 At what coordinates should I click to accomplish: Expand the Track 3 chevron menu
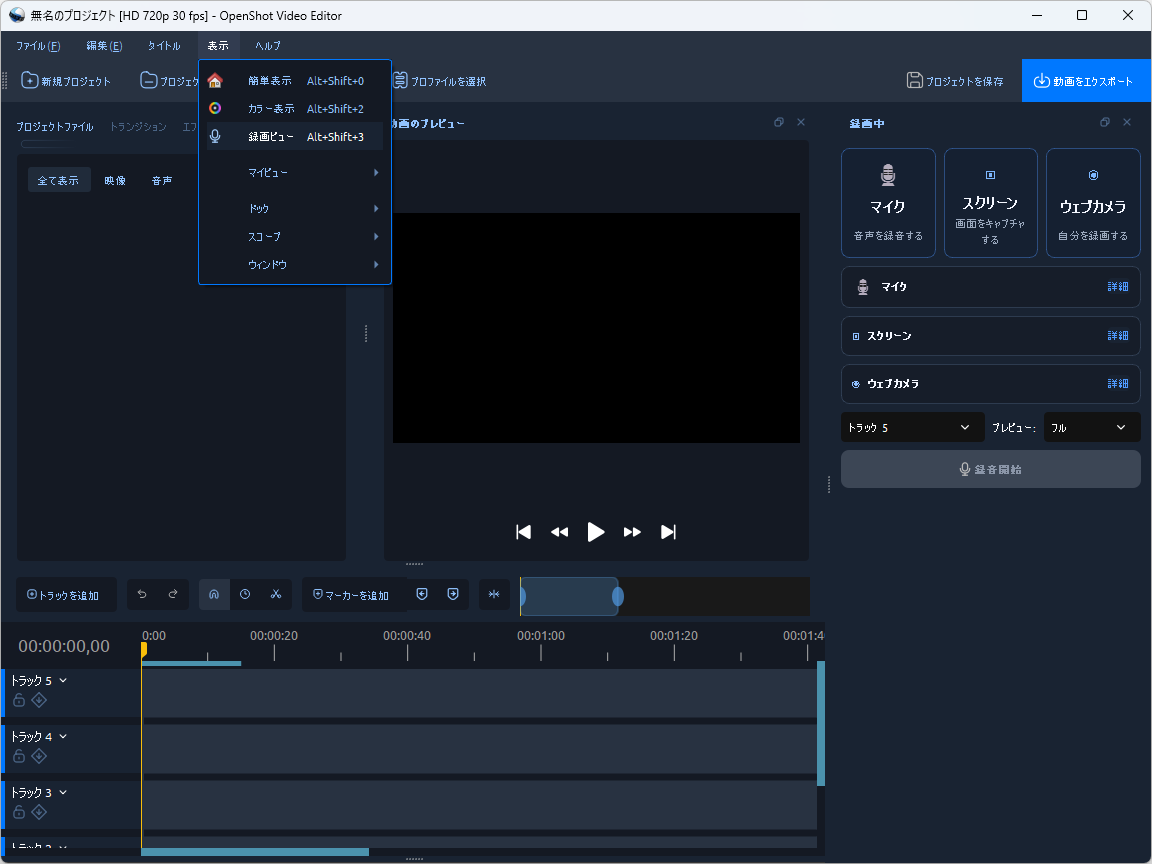tap(63, 792)
